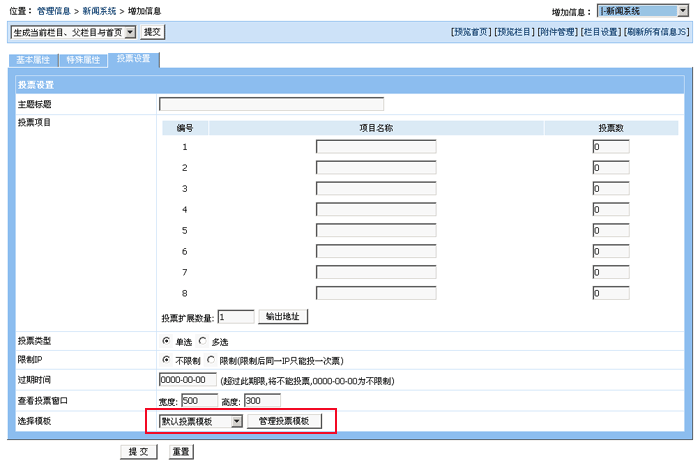Open 预览首页 link
The width and height of the screenshot is (700, 463).
coord(471,32)
